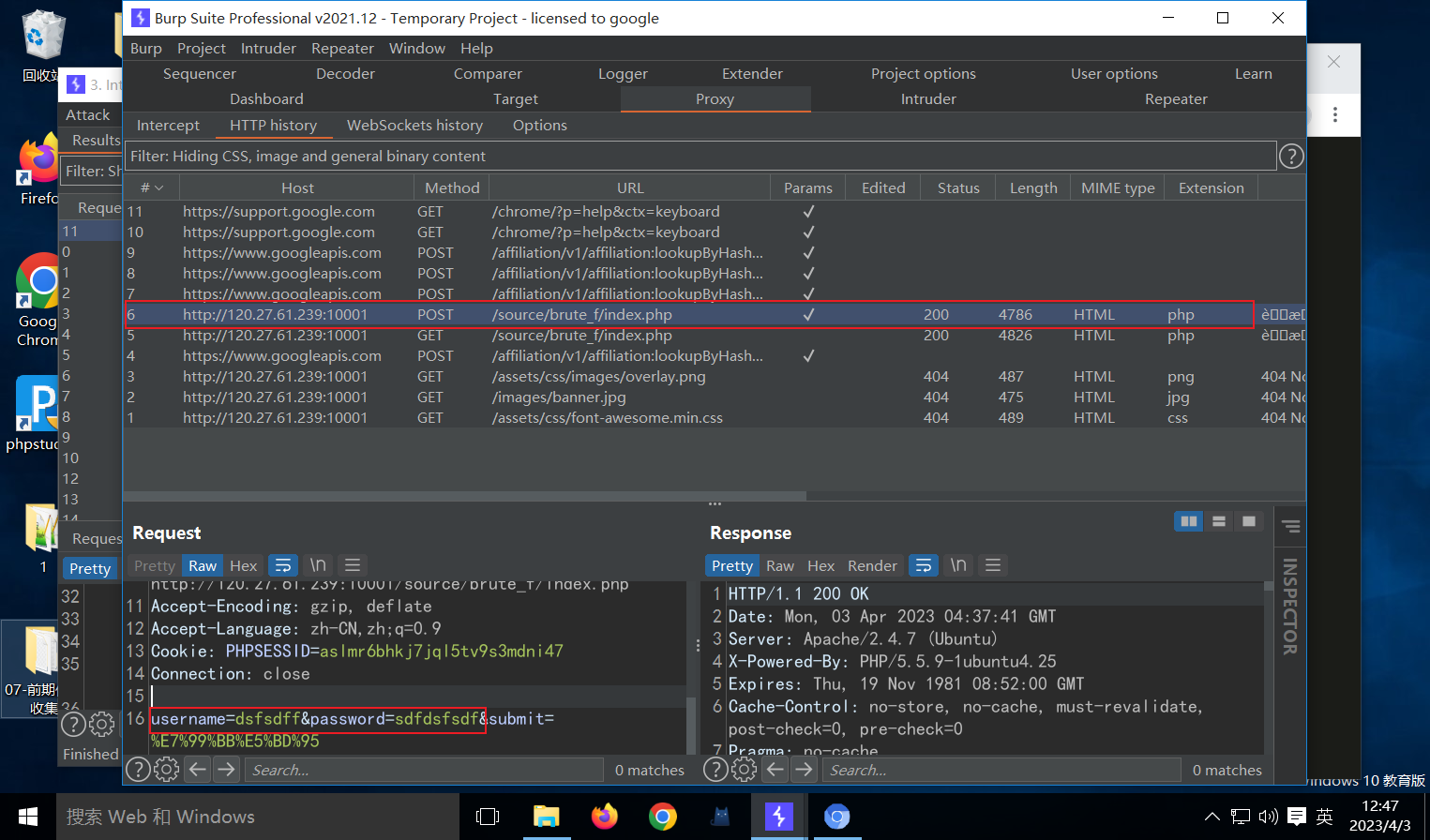The height and width of the screenshot is (840, 1430).
Task: Toggle request word wrap icon
Action: coord(283,565)
